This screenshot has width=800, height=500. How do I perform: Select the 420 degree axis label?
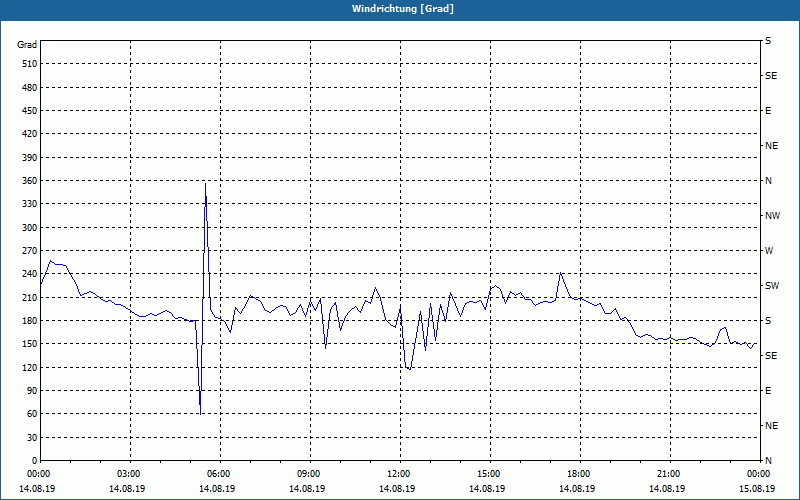(30, 134)
